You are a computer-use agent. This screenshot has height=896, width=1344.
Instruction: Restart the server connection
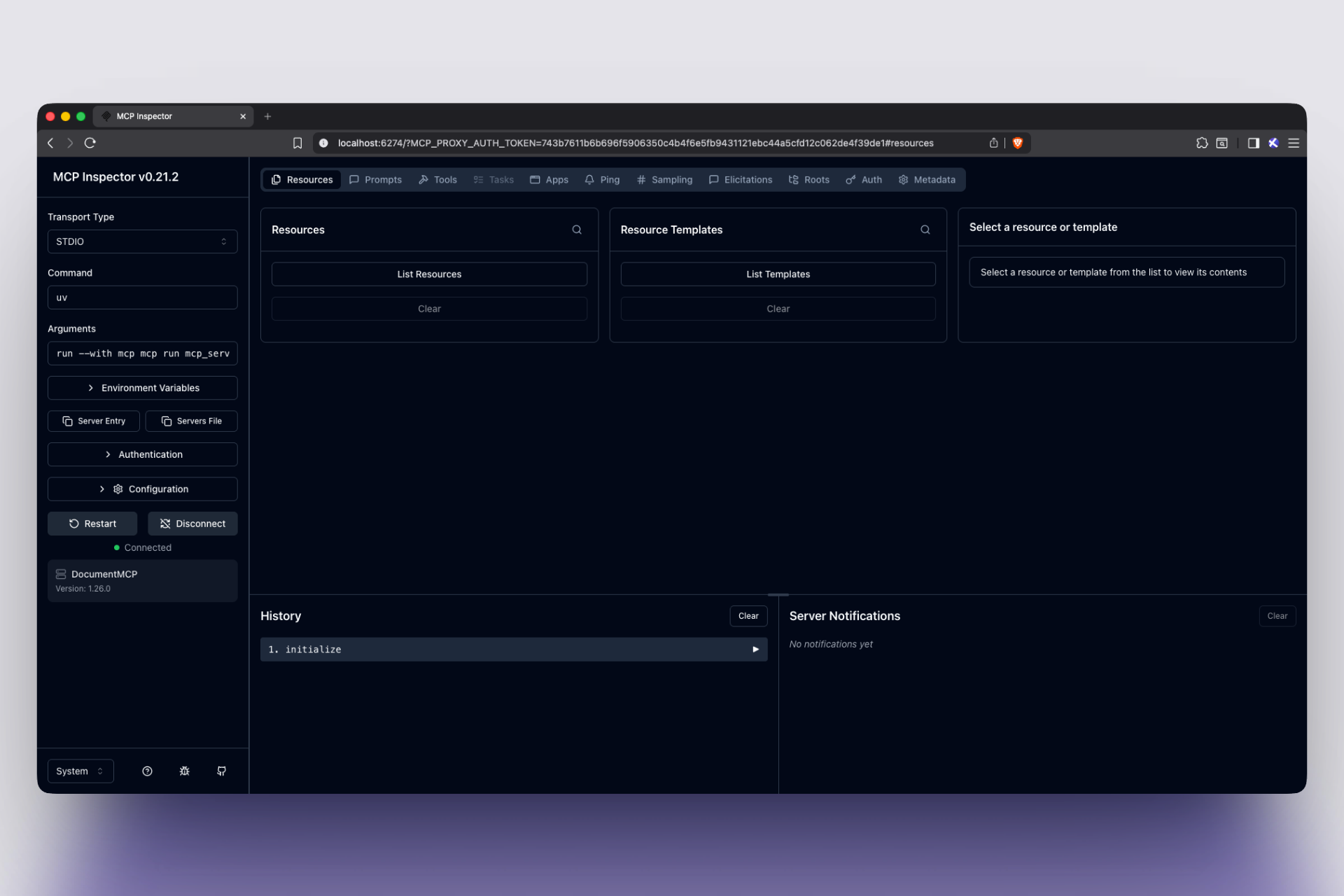point(92,524)
